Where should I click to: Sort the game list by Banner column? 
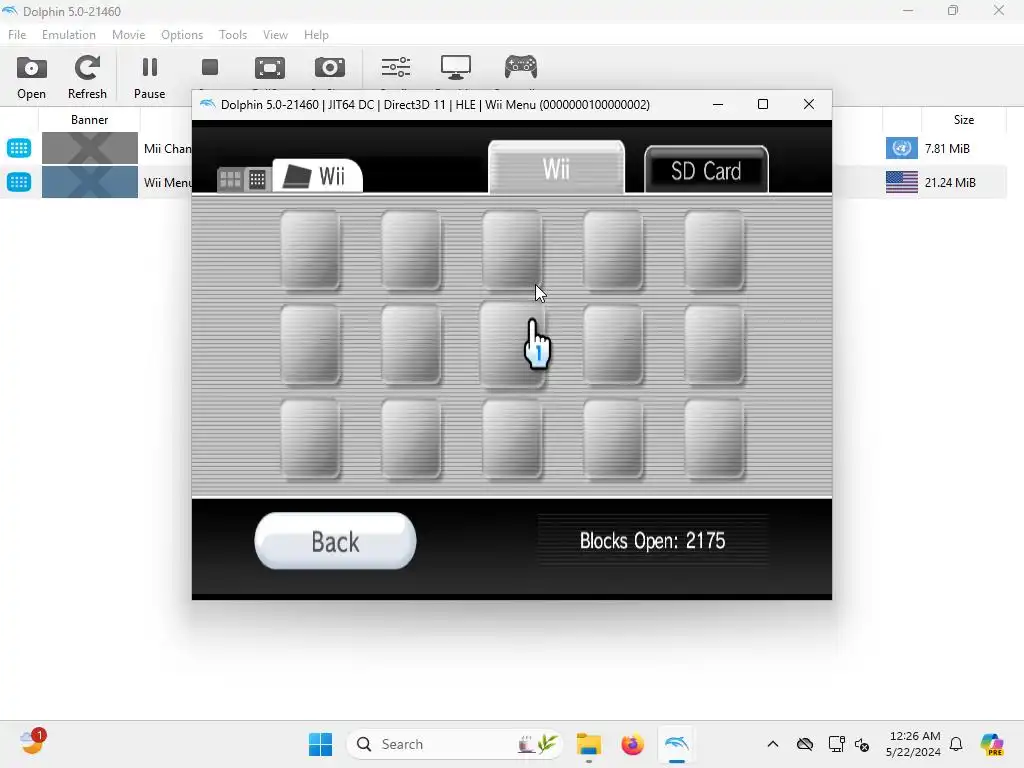(89, 120)
